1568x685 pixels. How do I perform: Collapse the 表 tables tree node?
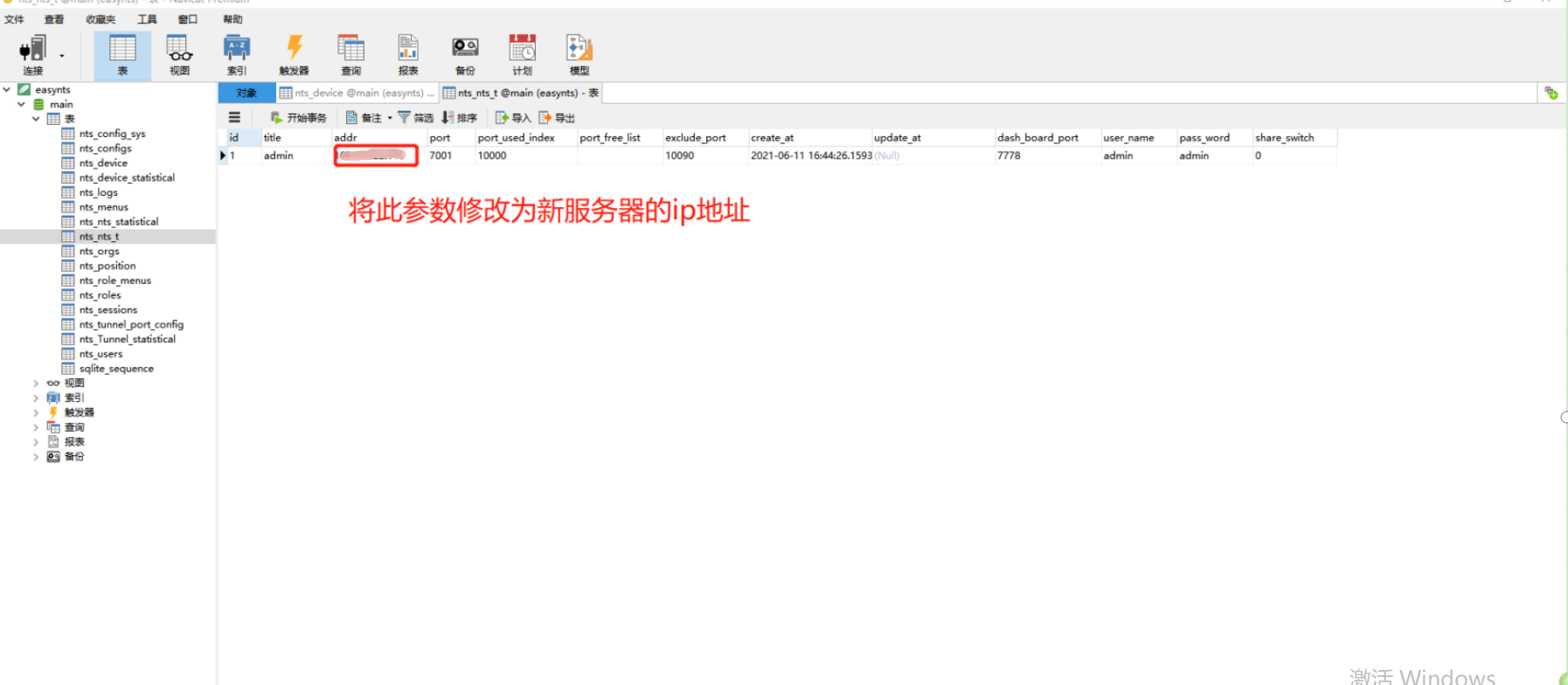point(36,119)
